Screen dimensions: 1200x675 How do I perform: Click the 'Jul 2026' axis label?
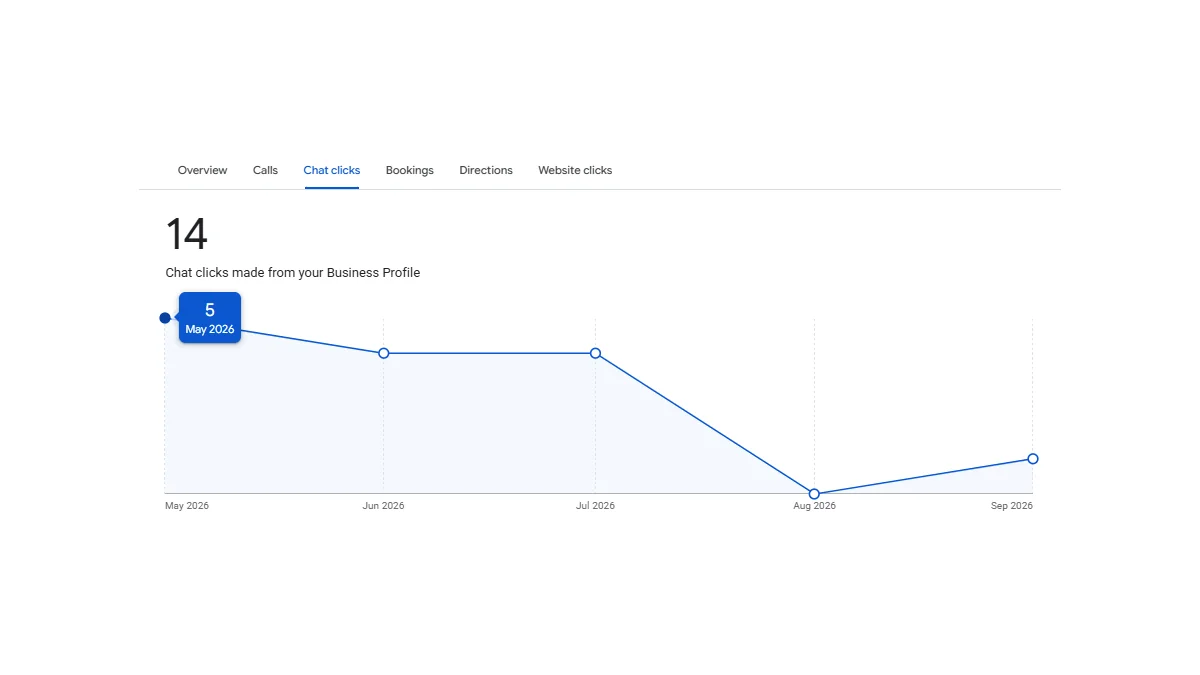coord(596,506)
